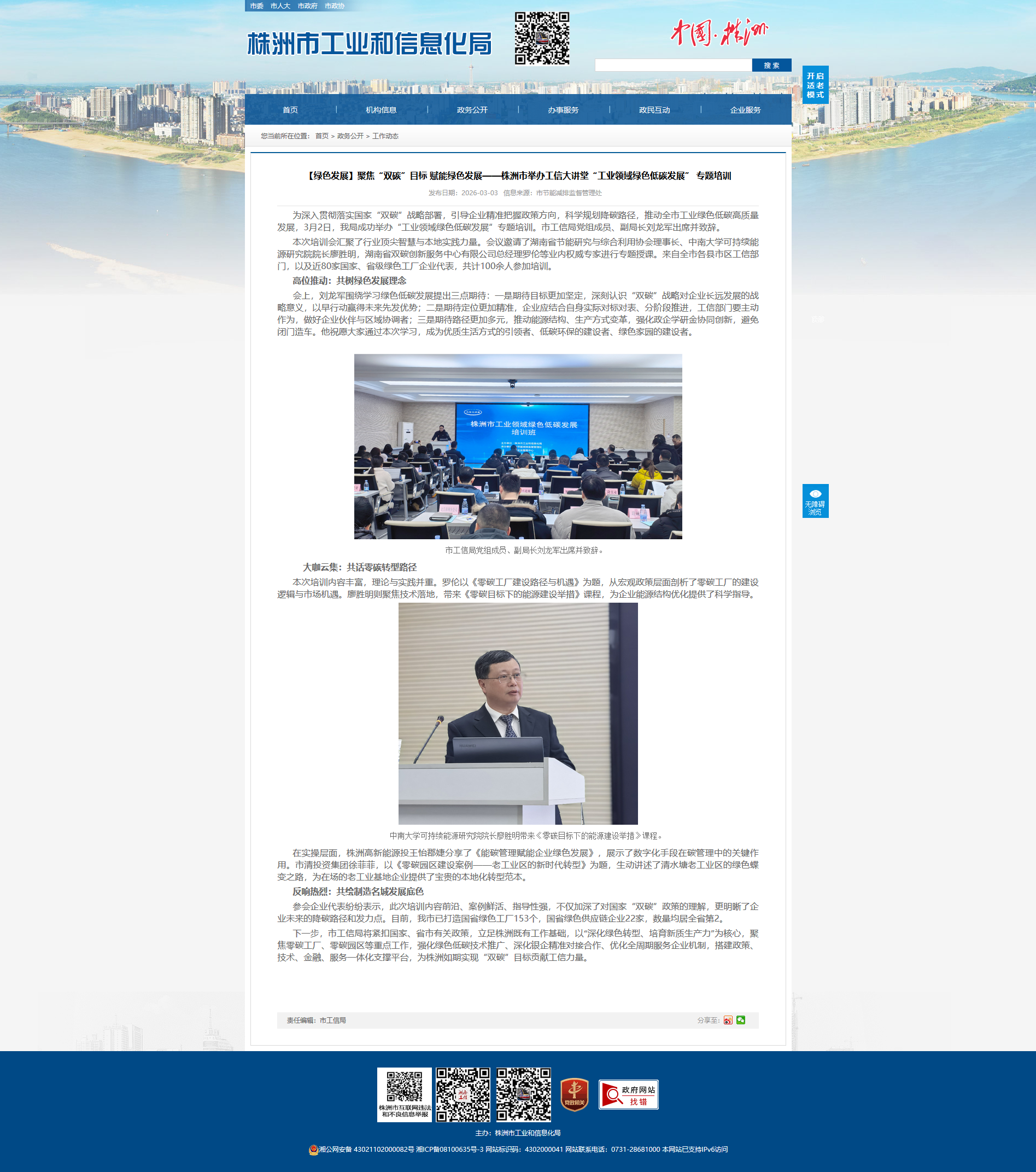Open the barrier-free browsing eye icon

(x=815, y=500)
